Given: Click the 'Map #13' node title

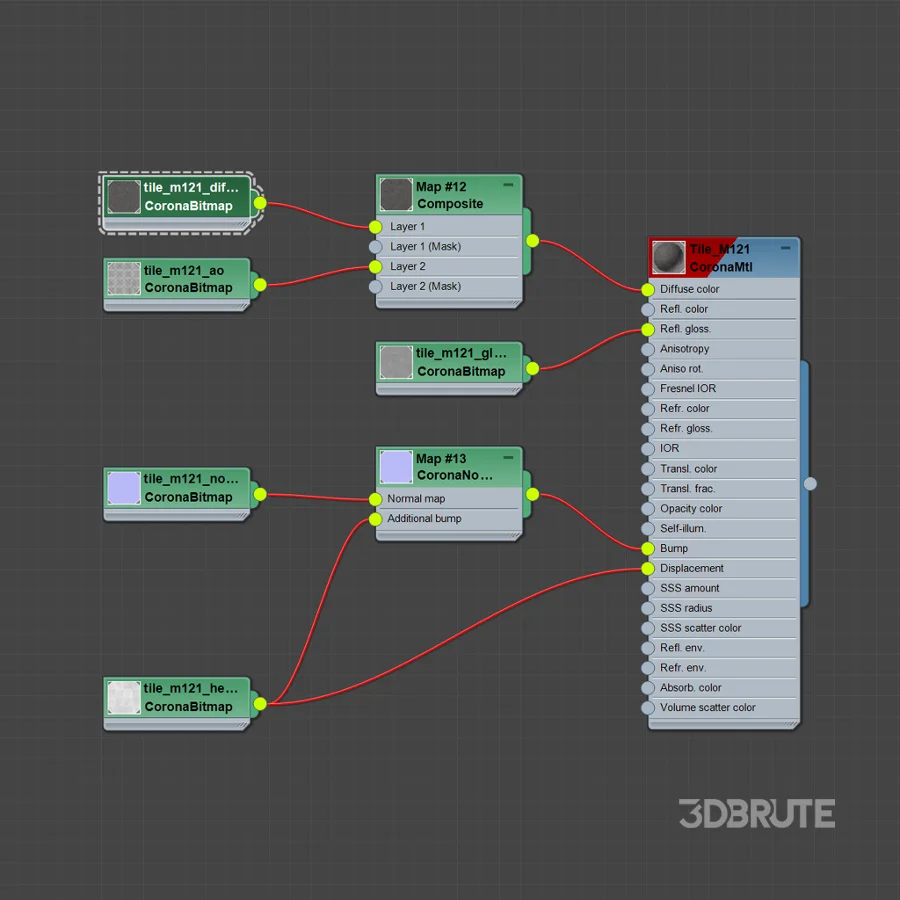Looking at the screenshot, I should click(441, 459).
